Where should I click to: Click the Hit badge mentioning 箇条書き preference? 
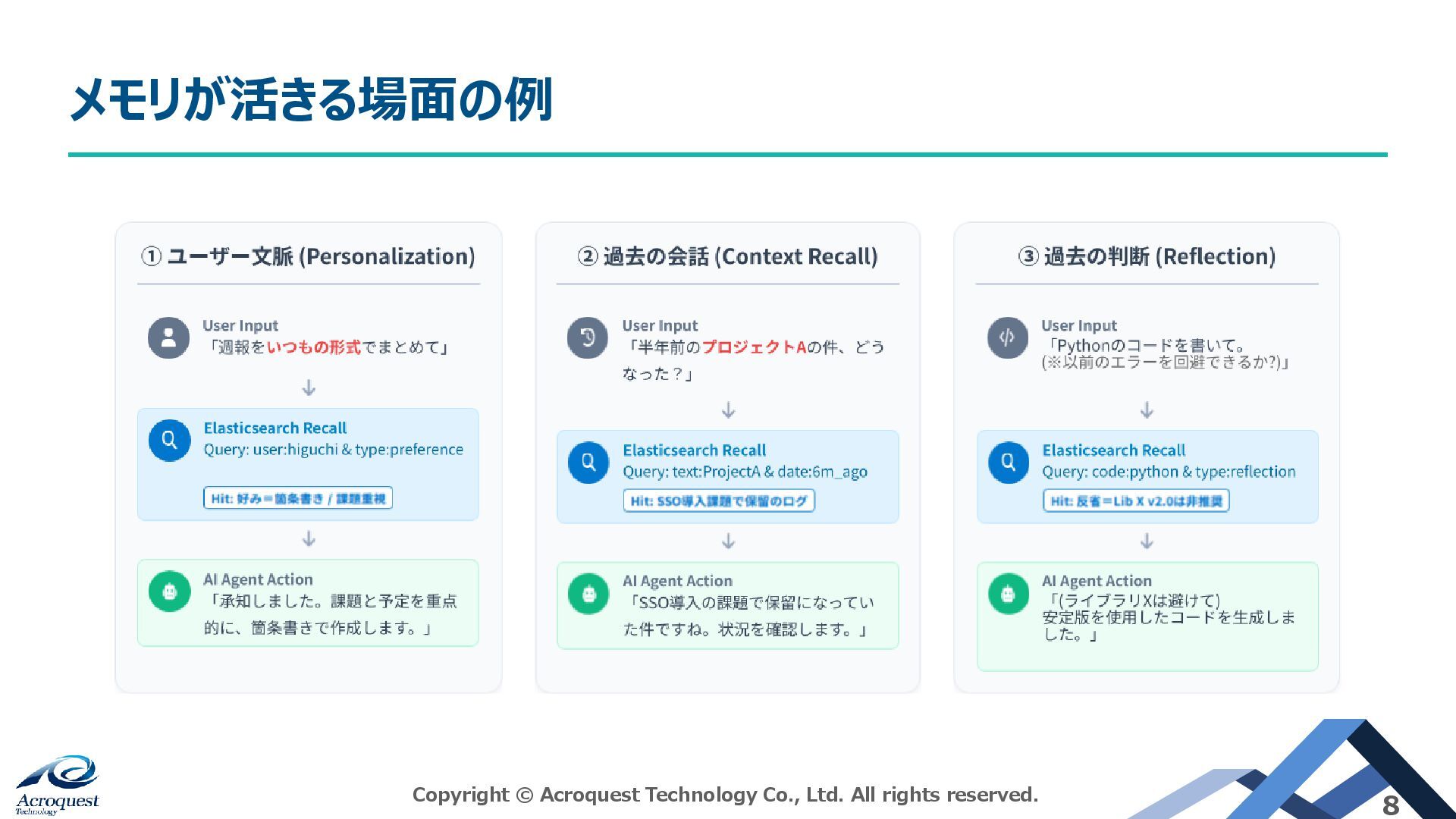click(298, 498)
